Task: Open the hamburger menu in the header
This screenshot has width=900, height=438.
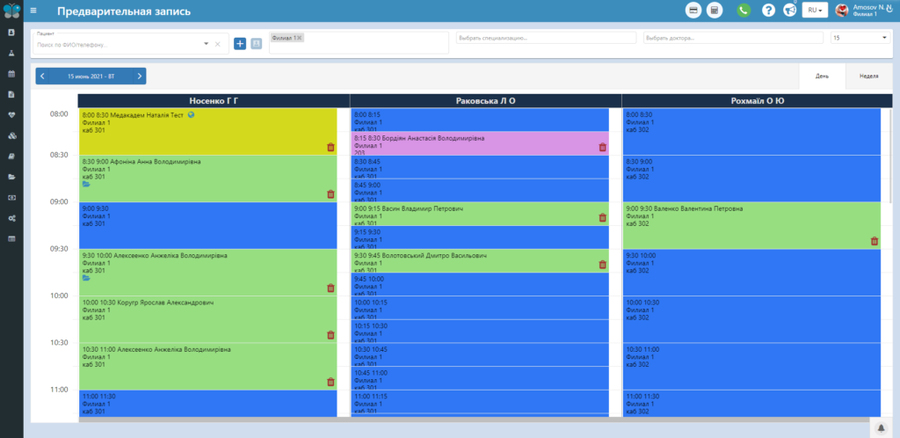Action: point(33,11)
